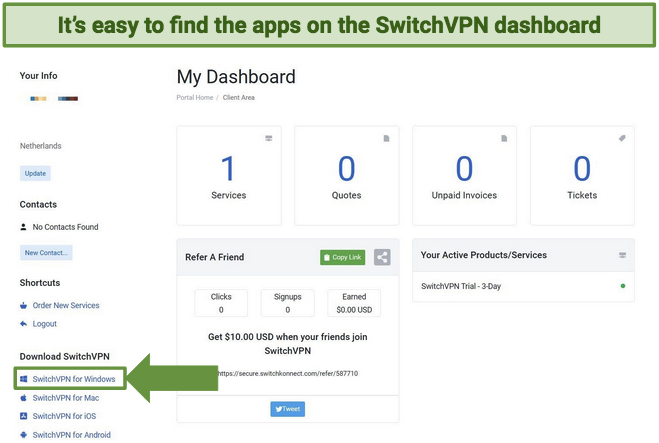
Task: Click the Tweet button
Action: (x=287, y=409)
